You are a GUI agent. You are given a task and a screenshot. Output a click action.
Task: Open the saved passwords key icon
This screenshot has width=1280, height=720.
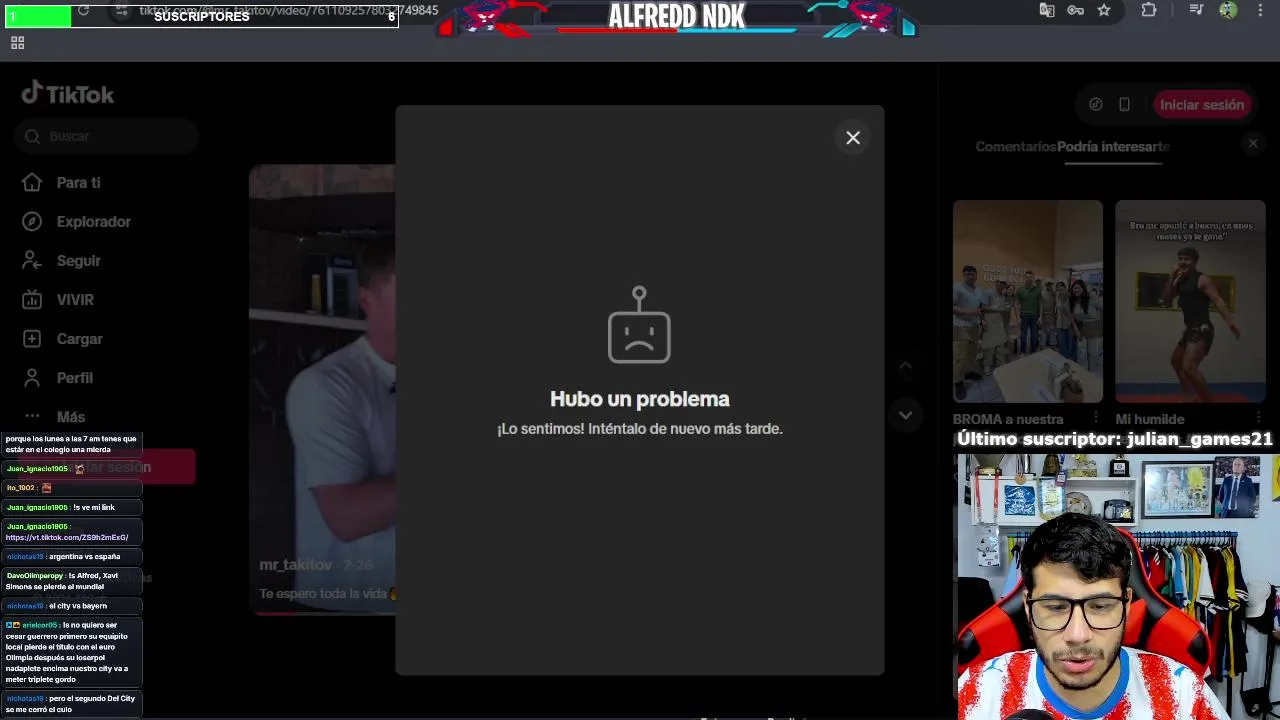pos(1075,10)
